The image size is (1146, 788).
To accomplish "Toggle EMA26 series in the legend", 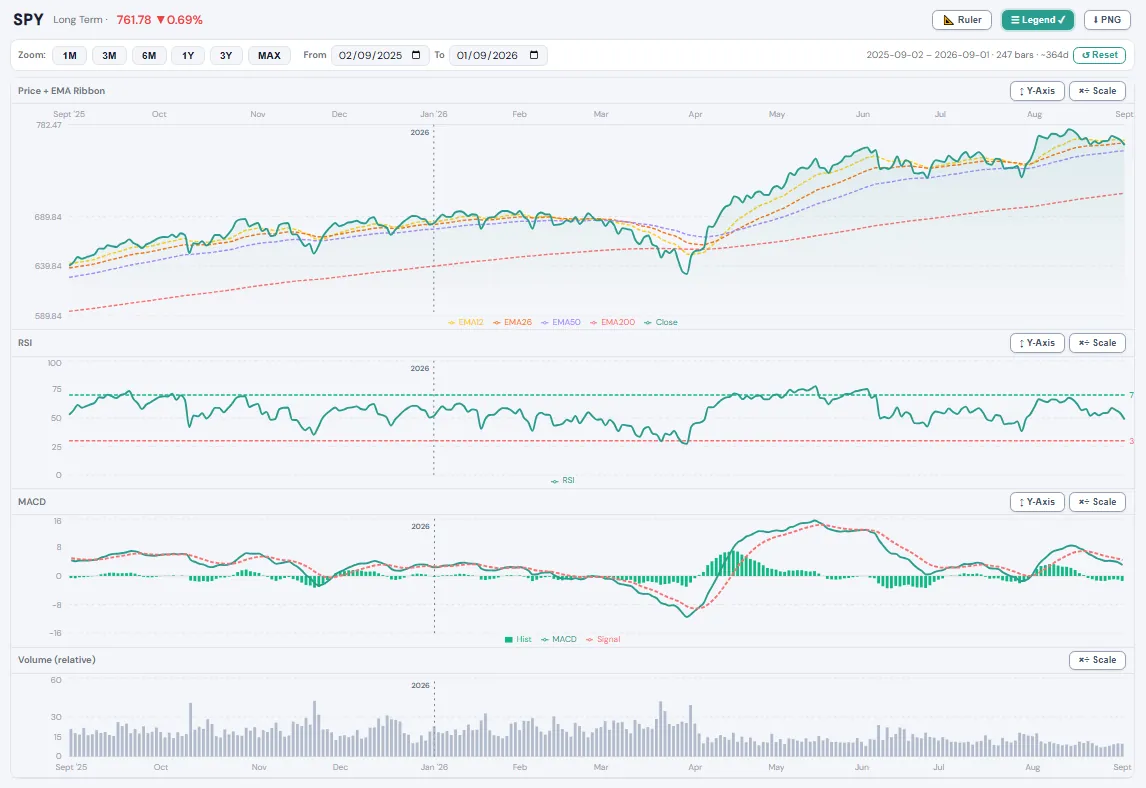I will point(512,322).
